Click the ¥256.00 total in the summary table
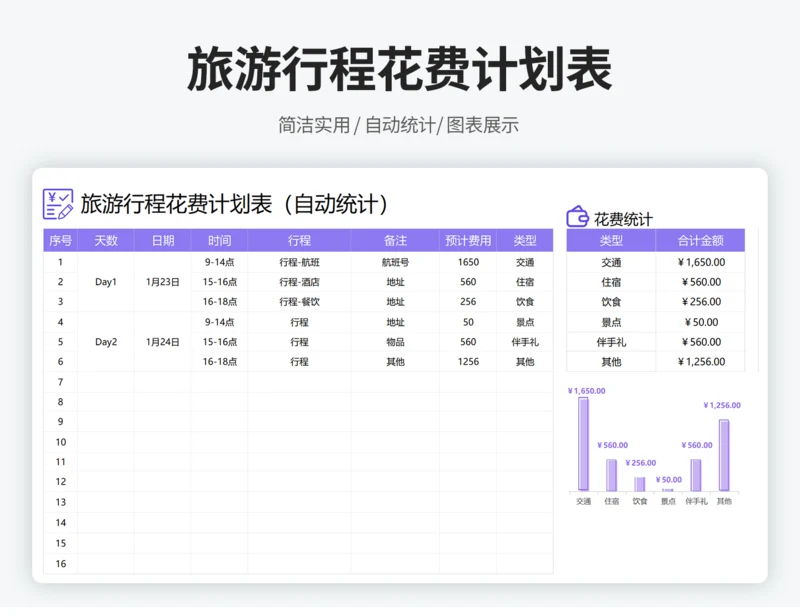The image size is (800, 616). 700,302
